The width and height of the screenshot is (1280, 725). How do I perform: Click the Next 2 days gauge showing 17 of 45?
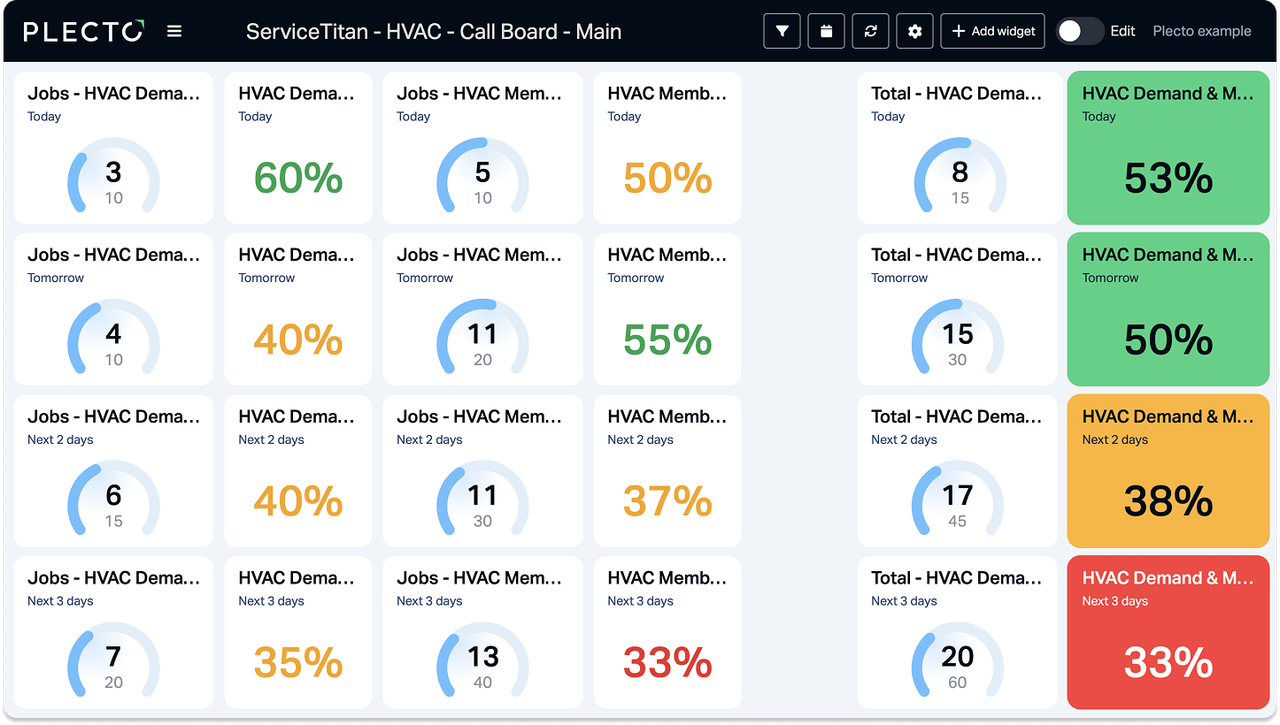957,503
